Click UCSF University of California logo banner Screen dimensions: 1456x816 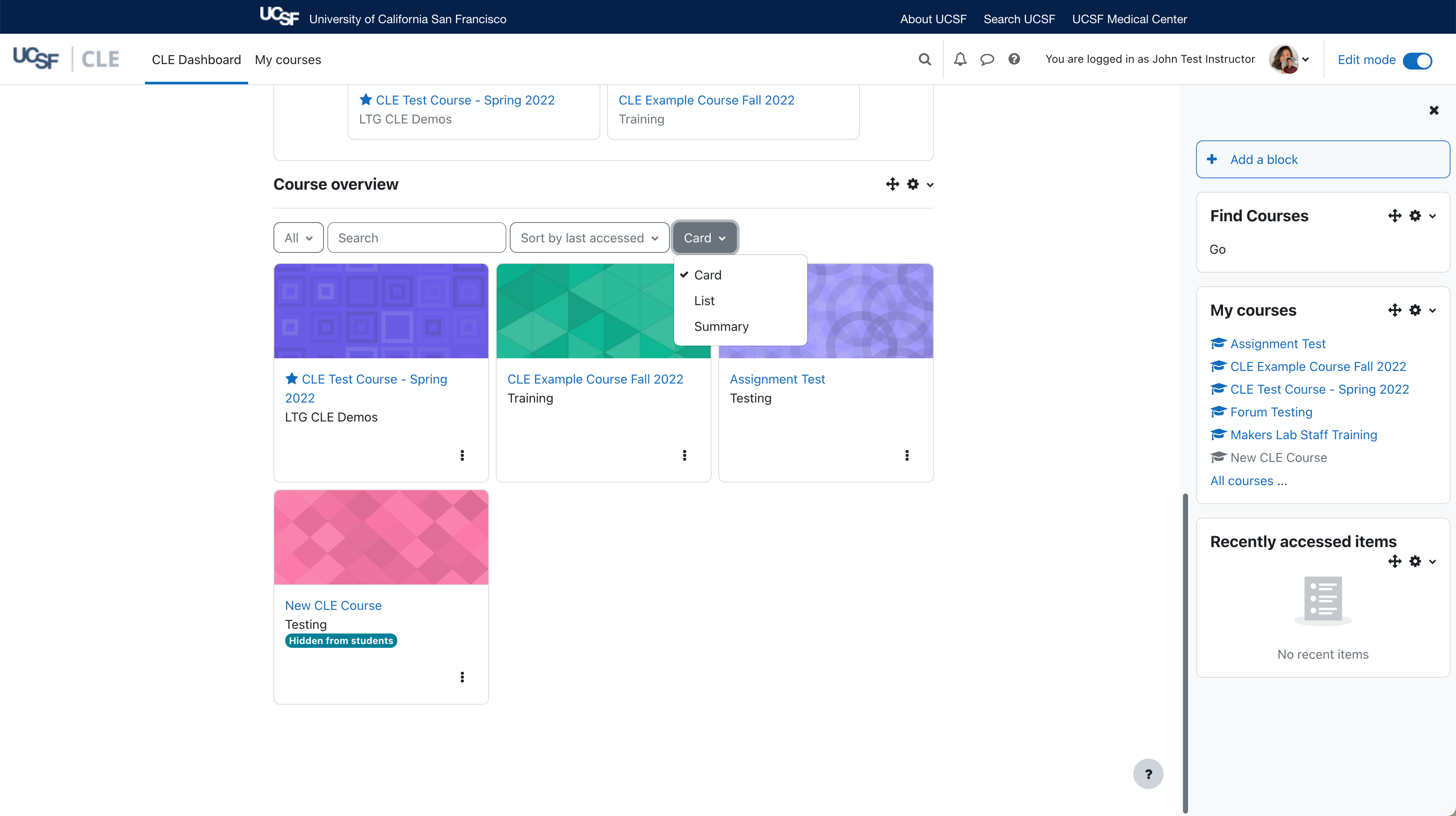[383, 17]
